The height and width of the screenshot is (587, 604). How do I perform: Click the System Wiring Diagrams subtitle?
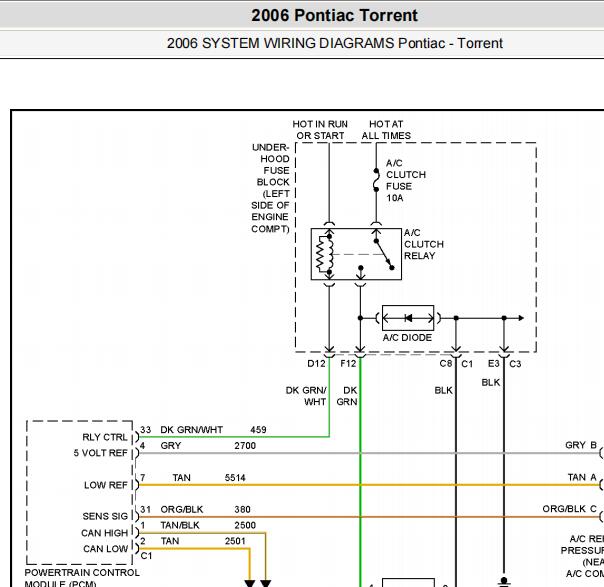pyautogui.click(x=334, y=43)
